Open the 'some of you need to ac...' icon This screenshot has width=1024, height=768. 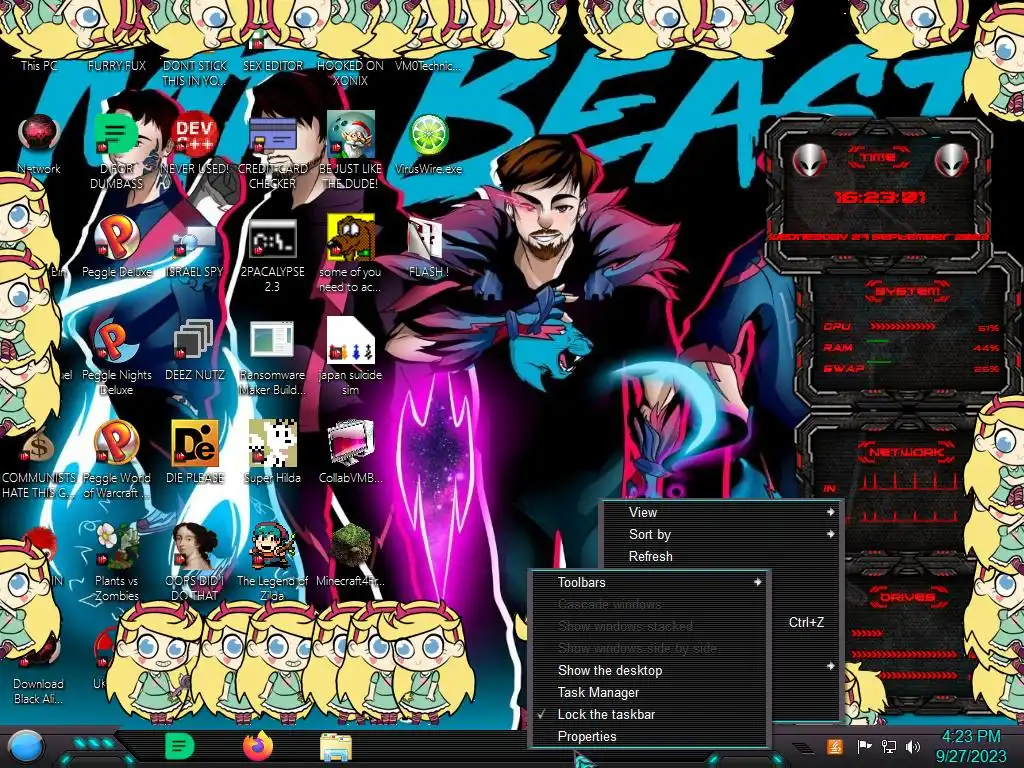click(350, 238)
